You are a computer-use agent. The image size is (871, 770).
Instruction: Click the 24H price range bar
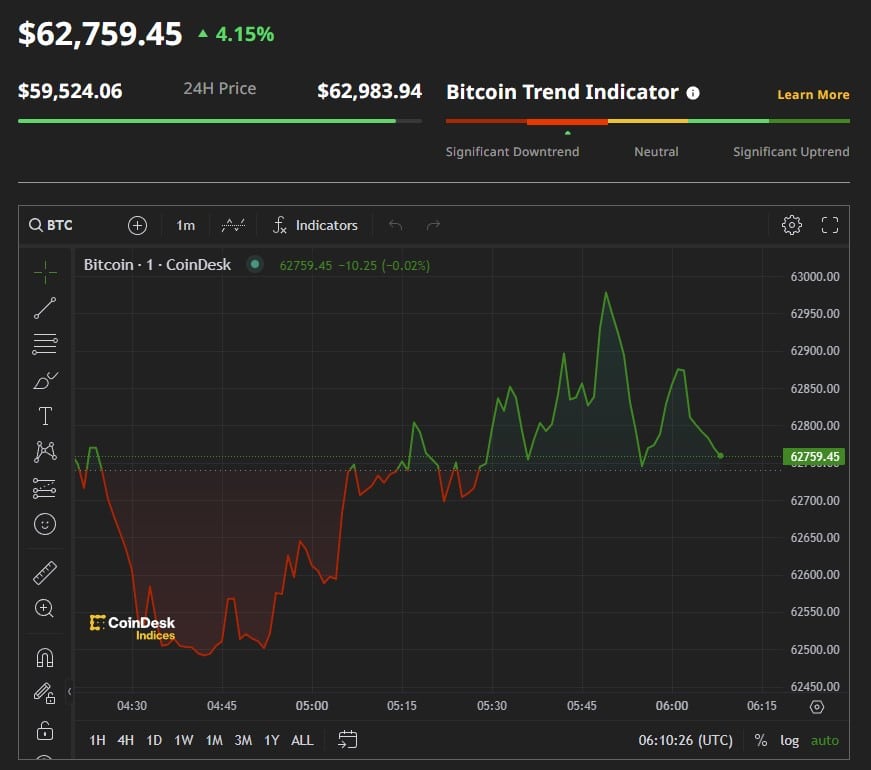220,121
